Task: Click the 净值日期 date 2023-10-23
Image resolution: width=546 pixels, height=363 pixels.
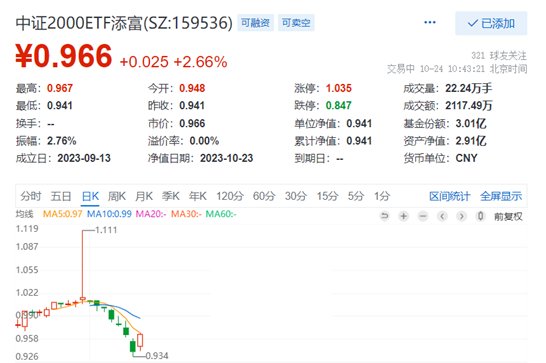Action: pyautogui.click(x=227, y=158)
